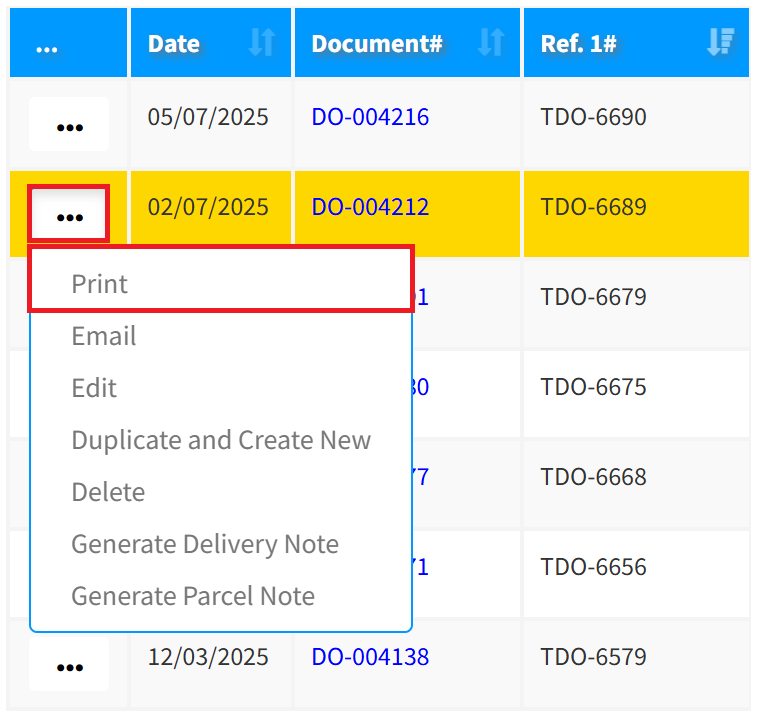This screenshot has width=760, height=719.
Task: Choose Delete in the actions menu
Action: coord(108,492)
